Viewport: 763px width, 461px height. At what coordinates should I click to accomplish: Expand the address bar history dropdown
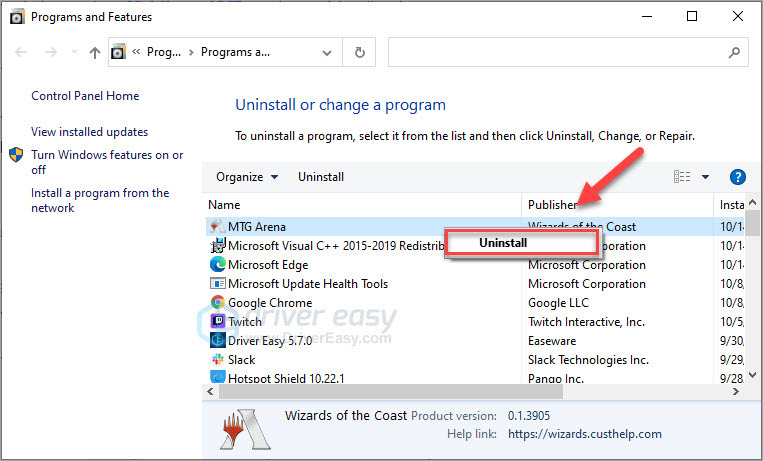(327, 53)
